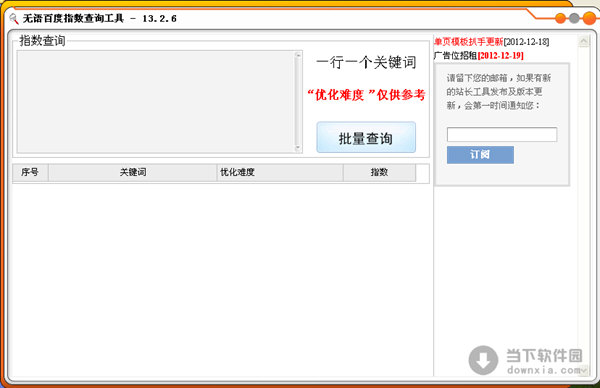Click the magnifier app icon in title bar
This screenshot has height=388, width=600.
click(x=13, y=18)
